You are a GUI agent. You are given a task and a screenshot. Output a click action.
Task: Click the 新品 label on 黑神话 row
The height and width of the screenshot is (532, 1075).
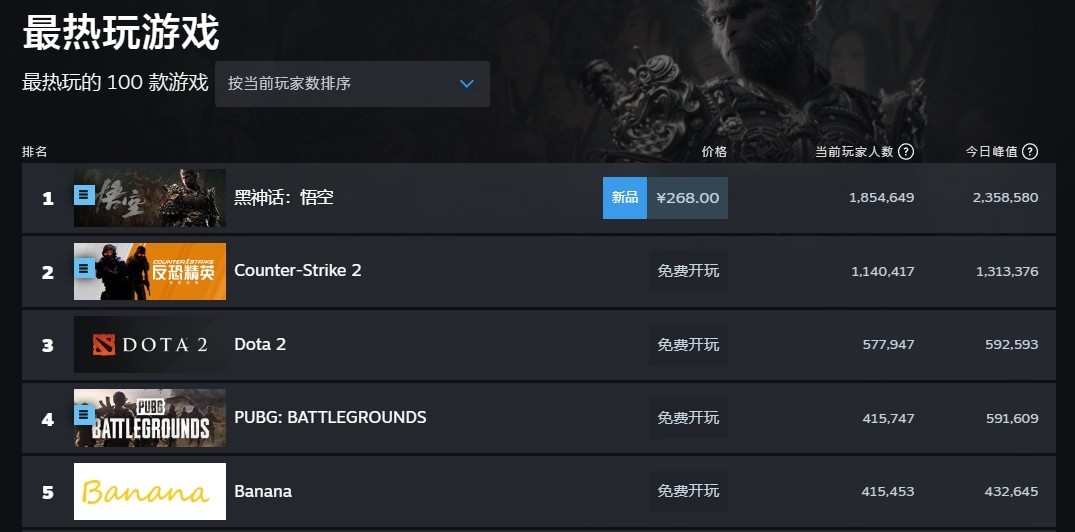pos(625,198)
